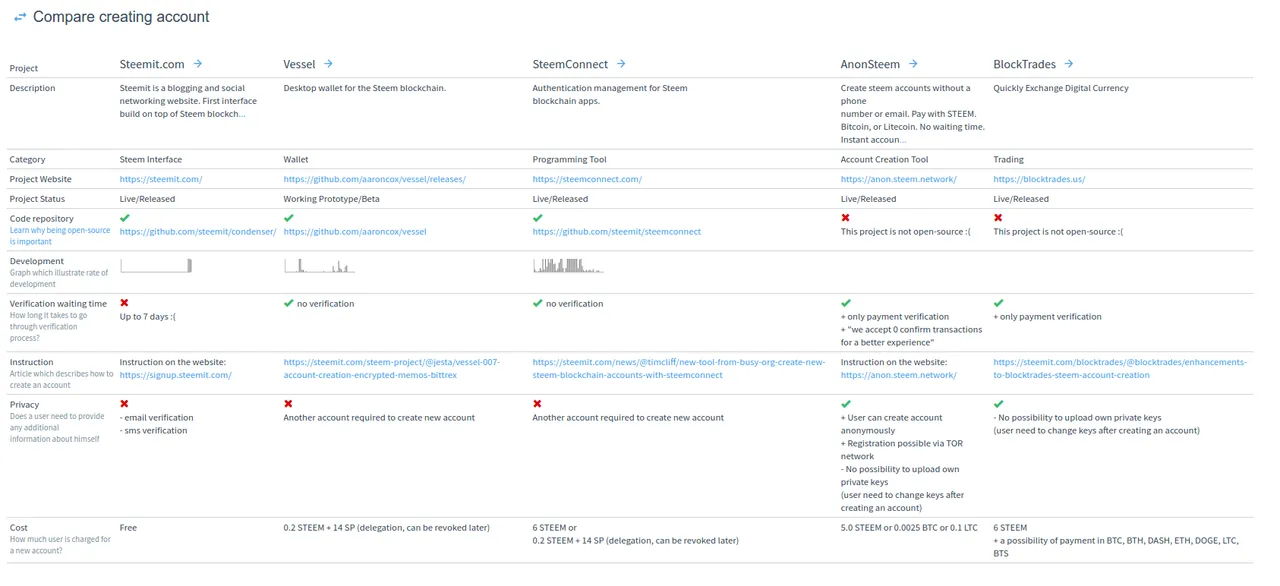Screen dimensions: 1280x586
Task: Open SteemConnect new-tool instruction article link
Action: click(x=679, y=368)
